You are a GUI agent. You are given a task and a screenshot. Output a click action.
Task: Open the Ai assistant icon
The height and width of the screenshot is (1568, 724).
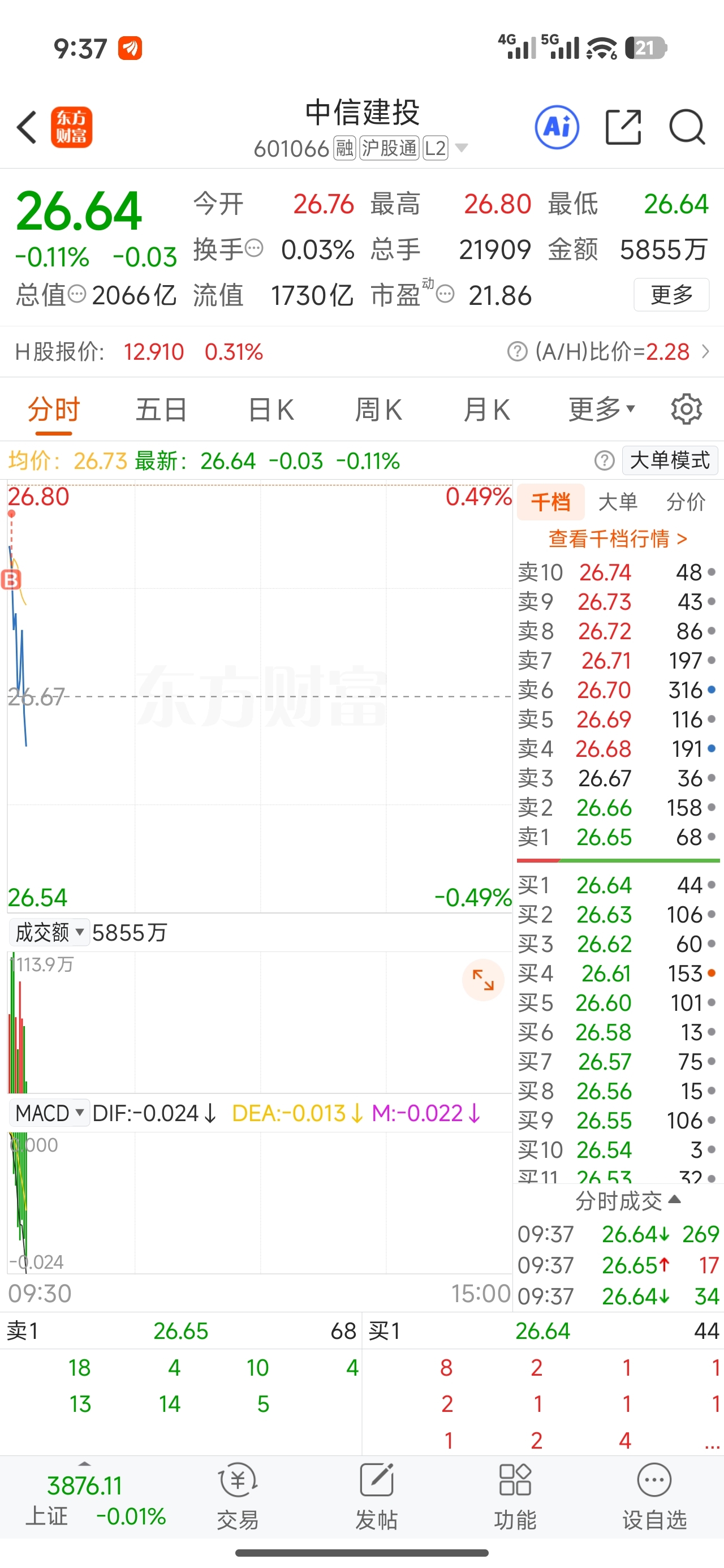coord(557,127)
